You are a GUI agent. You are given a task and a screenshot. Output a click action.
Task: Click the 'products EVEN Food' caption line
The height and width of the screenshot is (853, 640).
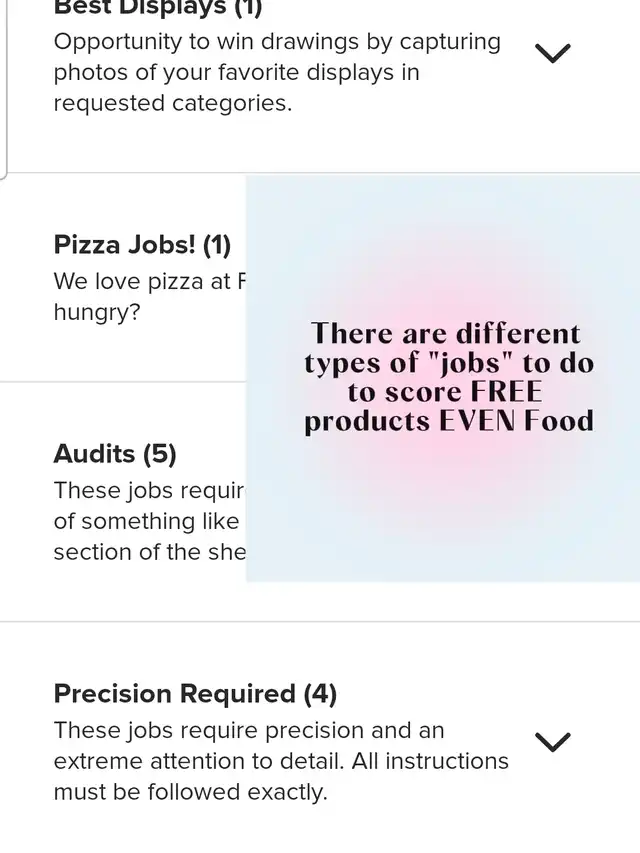click(449, 421)
